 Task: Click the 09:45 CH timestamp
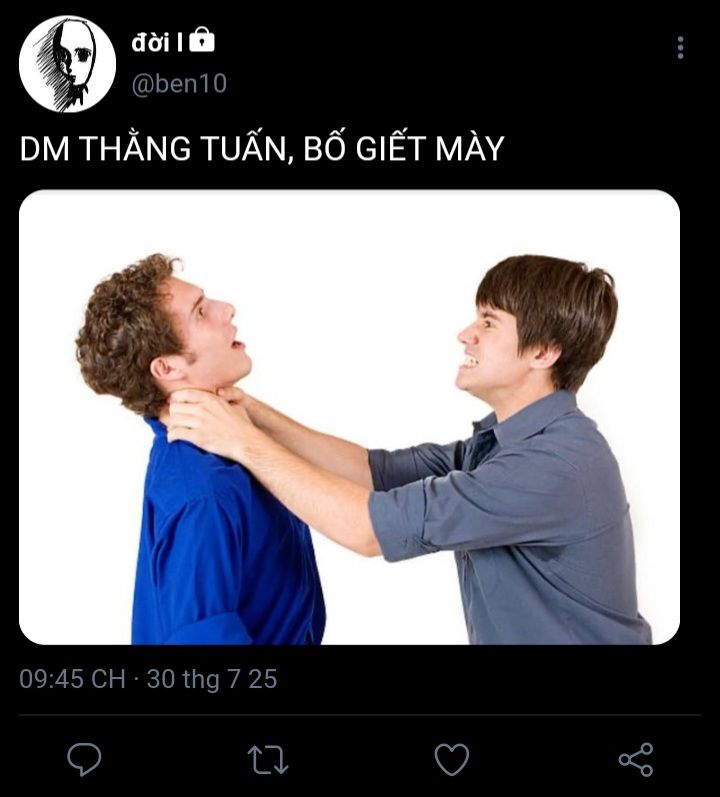73,679
